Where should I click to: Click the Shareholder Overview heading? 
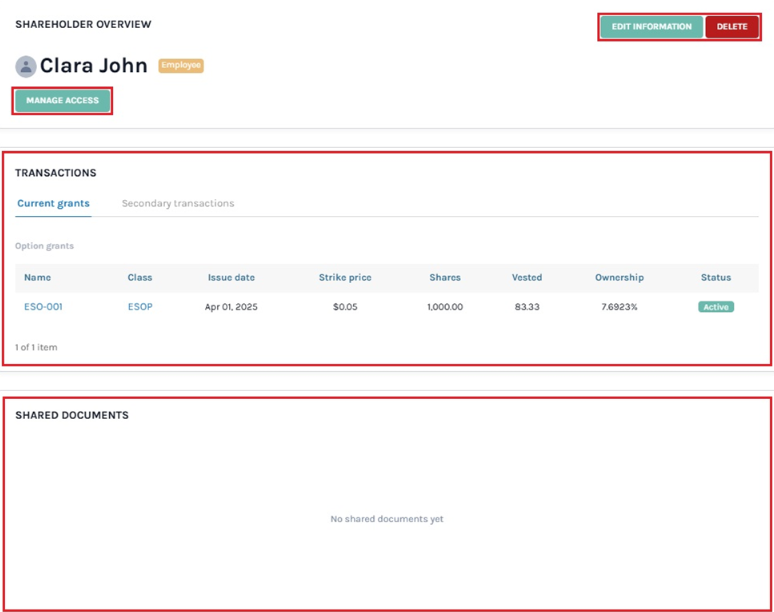[83, 24]
